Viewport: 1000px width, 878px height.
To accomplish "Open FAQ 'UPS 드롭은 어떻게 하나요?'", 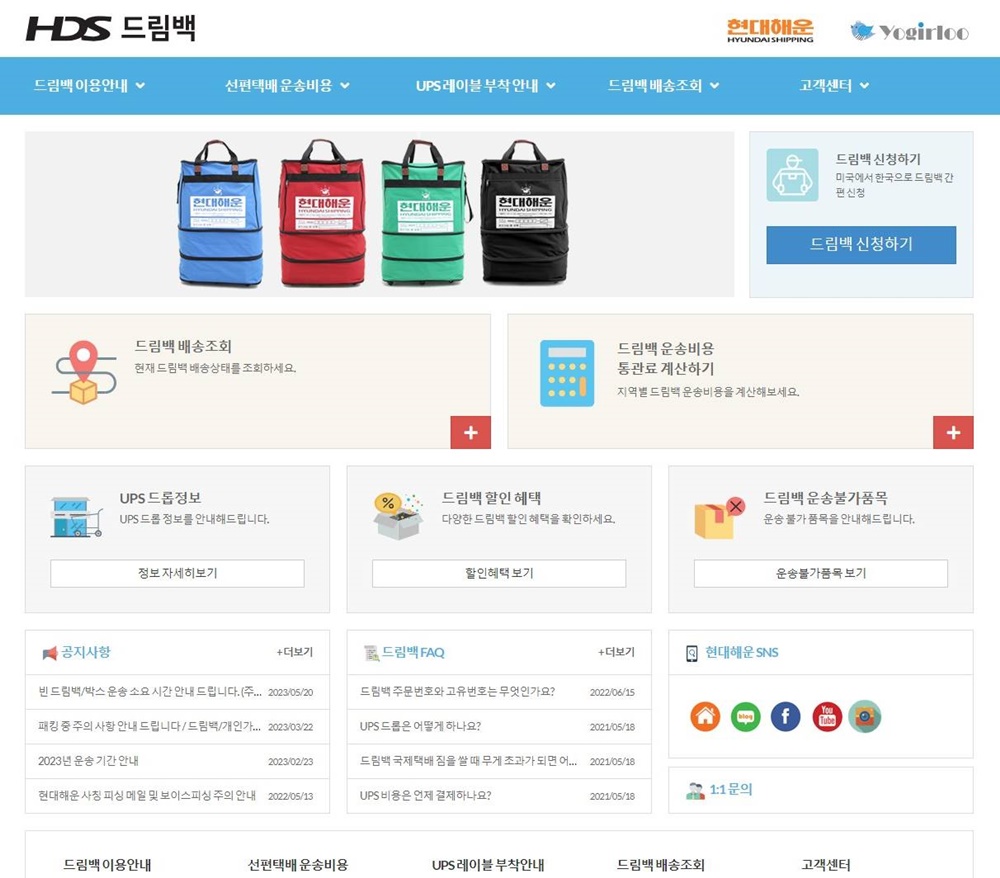I will pos(420,726).
